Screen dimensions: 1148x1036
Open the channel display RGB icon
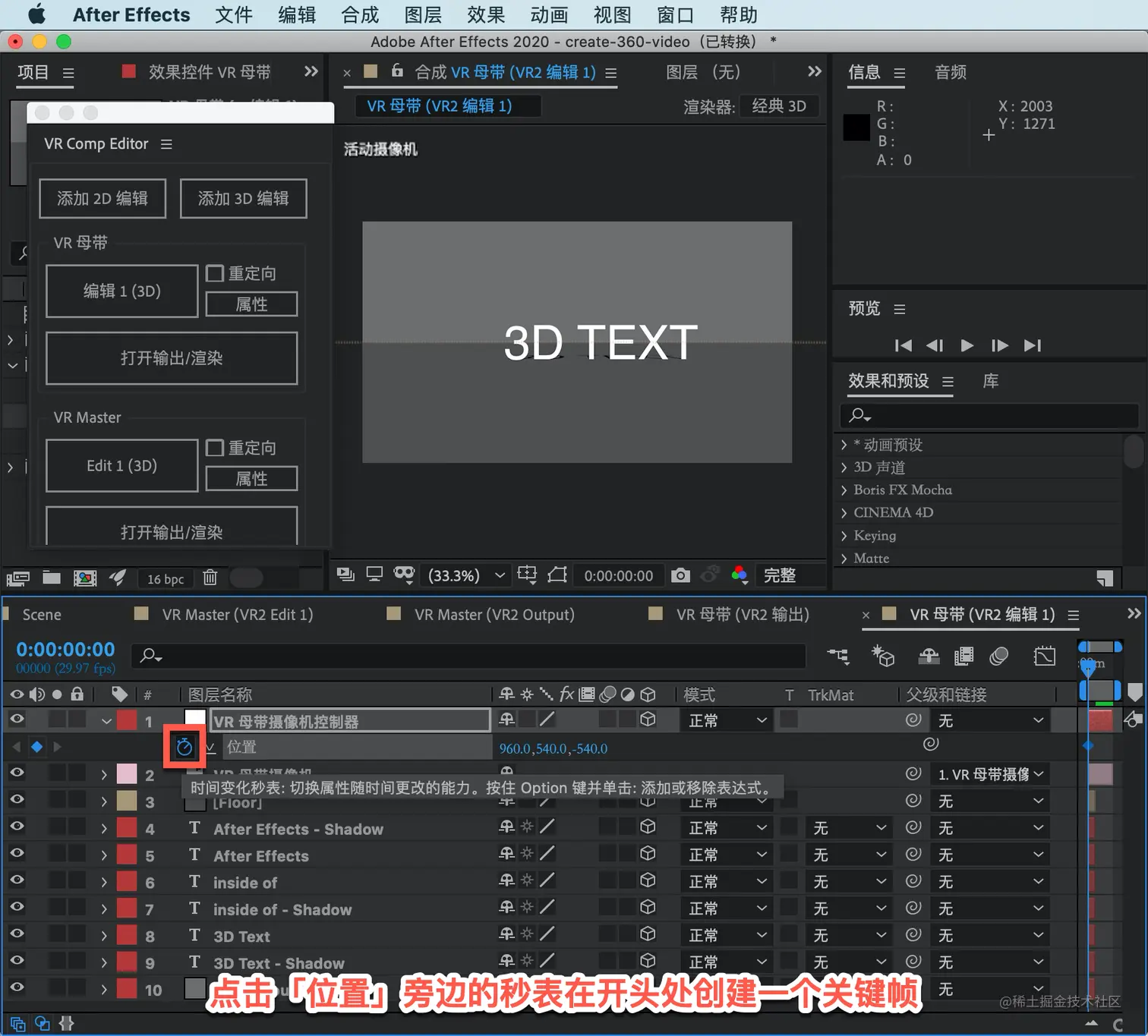tap(740, 575)
